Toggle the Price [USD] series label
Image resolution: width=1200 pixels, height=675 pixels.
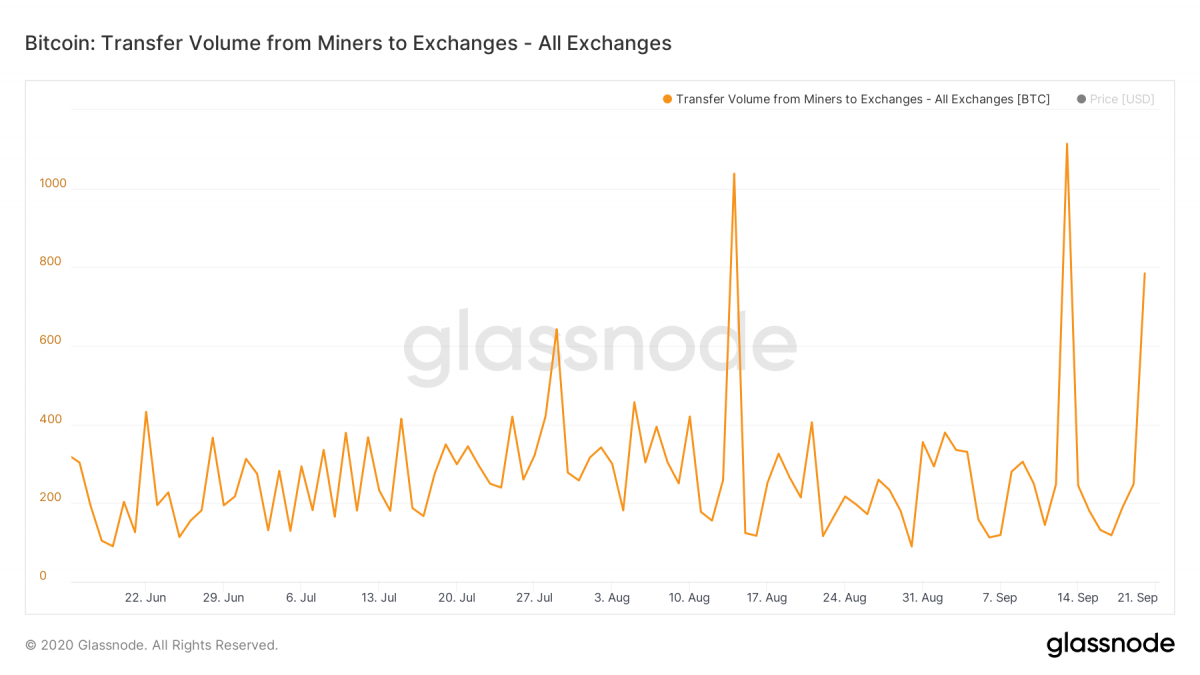click(1122, 99)
